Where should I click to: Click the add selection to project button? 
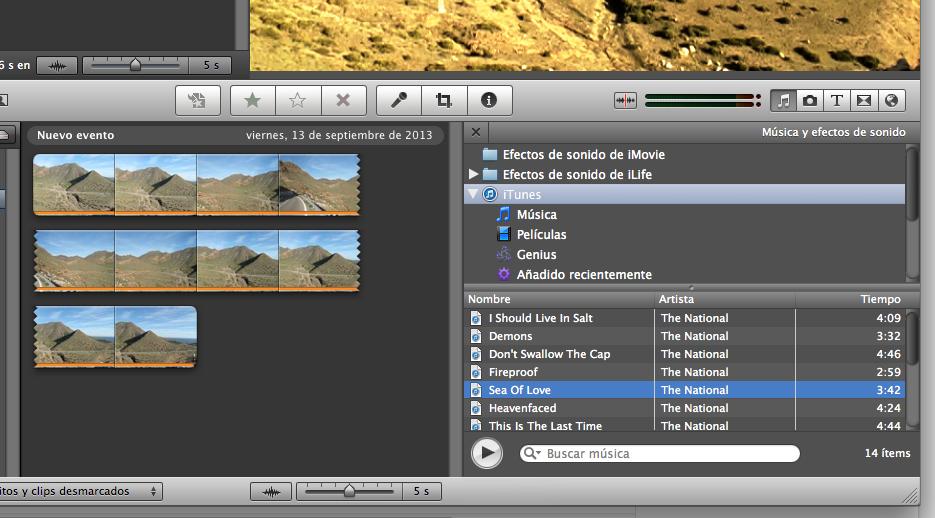[197, 100]
